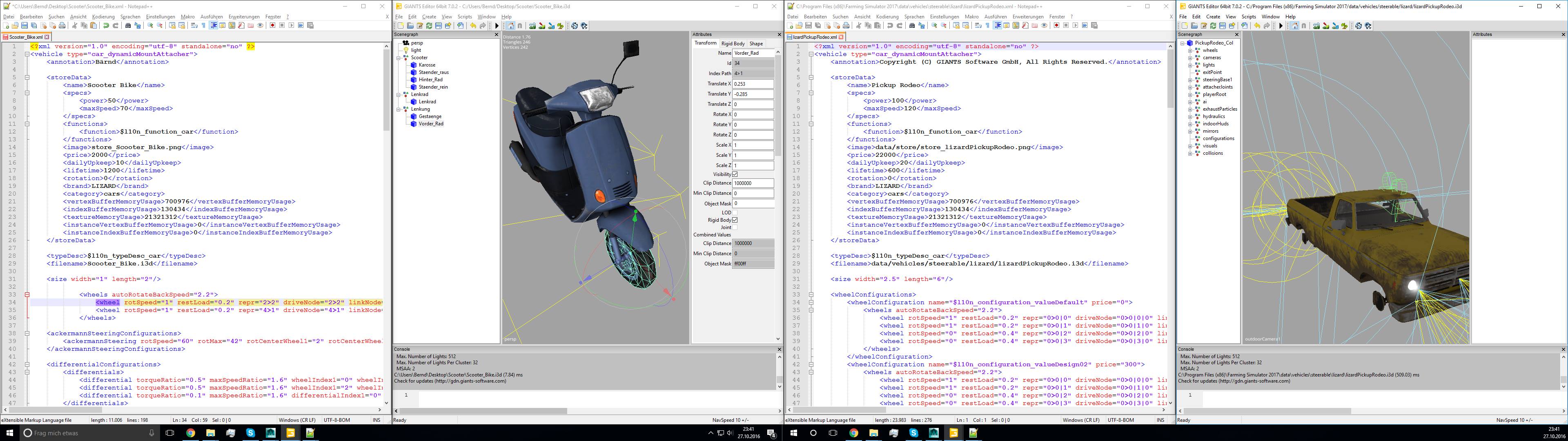Click the find binoculars icon in Scooter_Bike.xml Notepad++
1568x441 pixels.
click(x=128, y=26)
